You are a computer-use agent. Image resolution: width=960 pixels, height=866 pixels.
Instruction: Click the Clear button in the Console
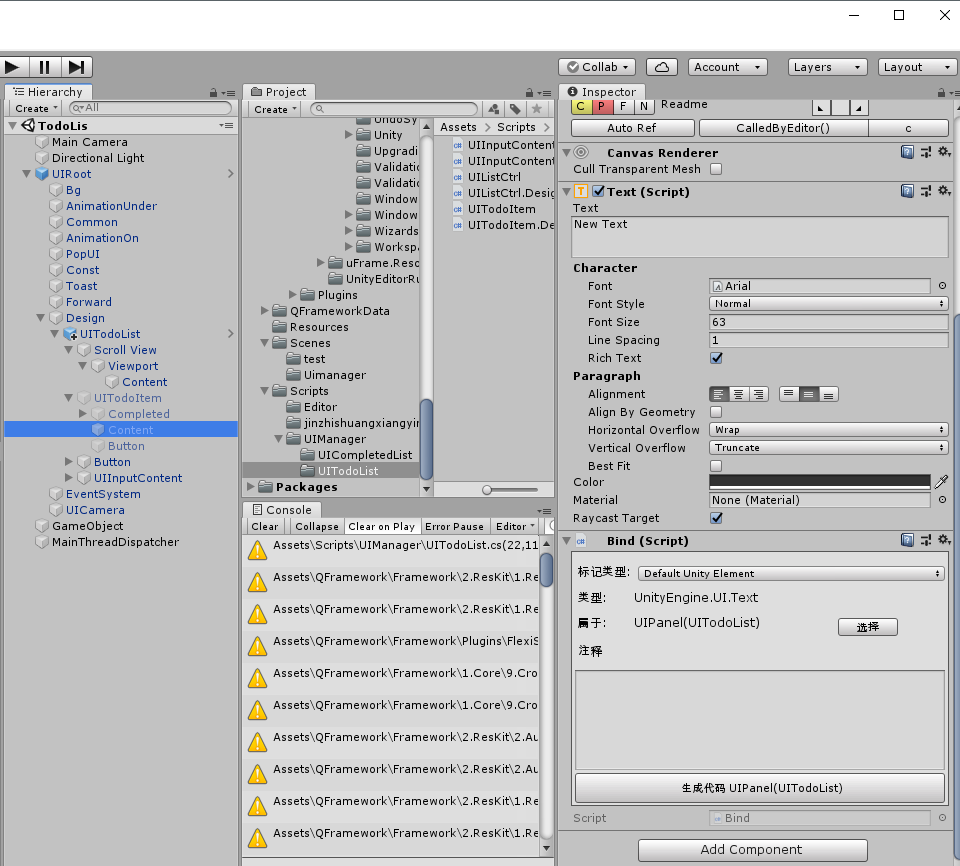pyautogui.click(x=264, y=526)
